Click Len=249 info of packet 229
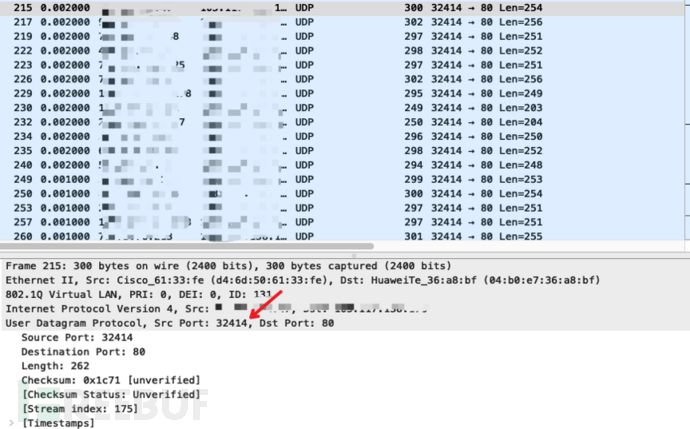The width and height of the screenshot is (690, 429). coord(521,94)
